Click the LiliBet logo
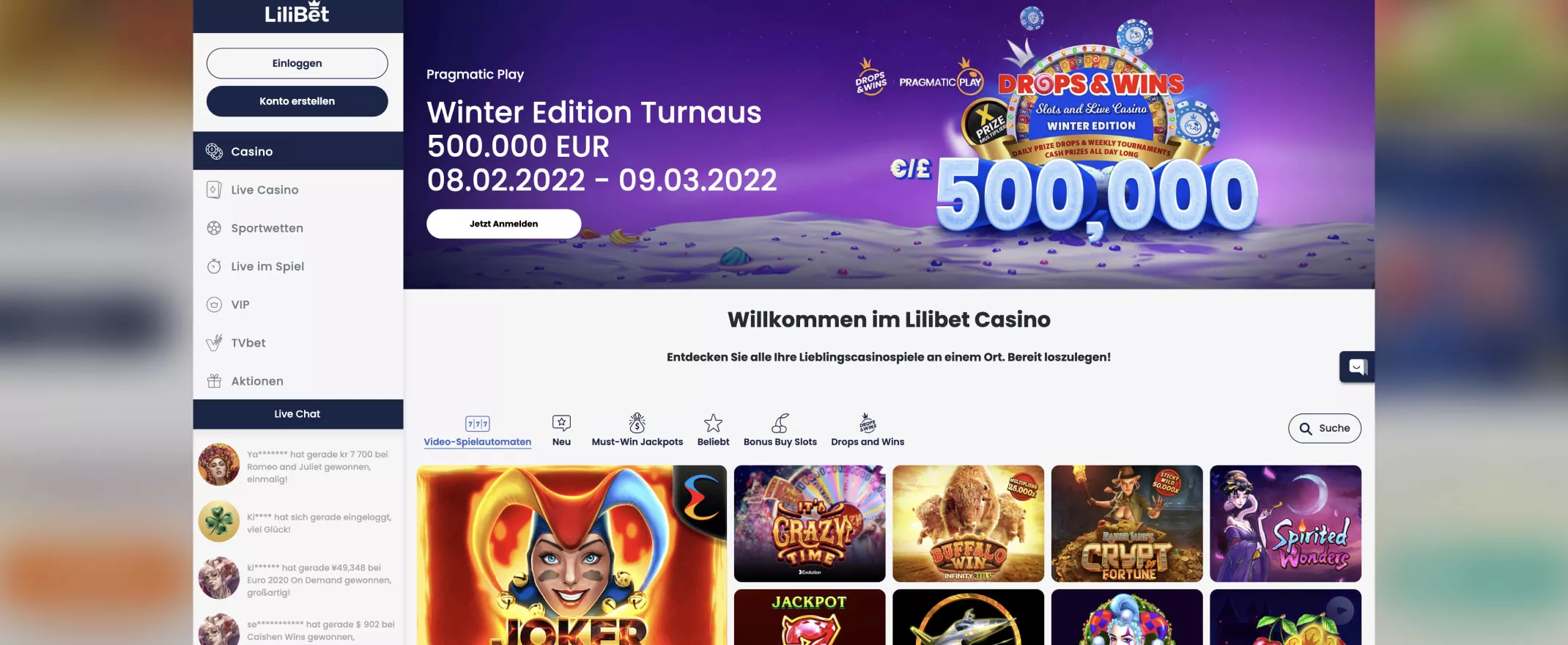The height and width of the screenshot is (645, 1568). click(x=297, y=12)
